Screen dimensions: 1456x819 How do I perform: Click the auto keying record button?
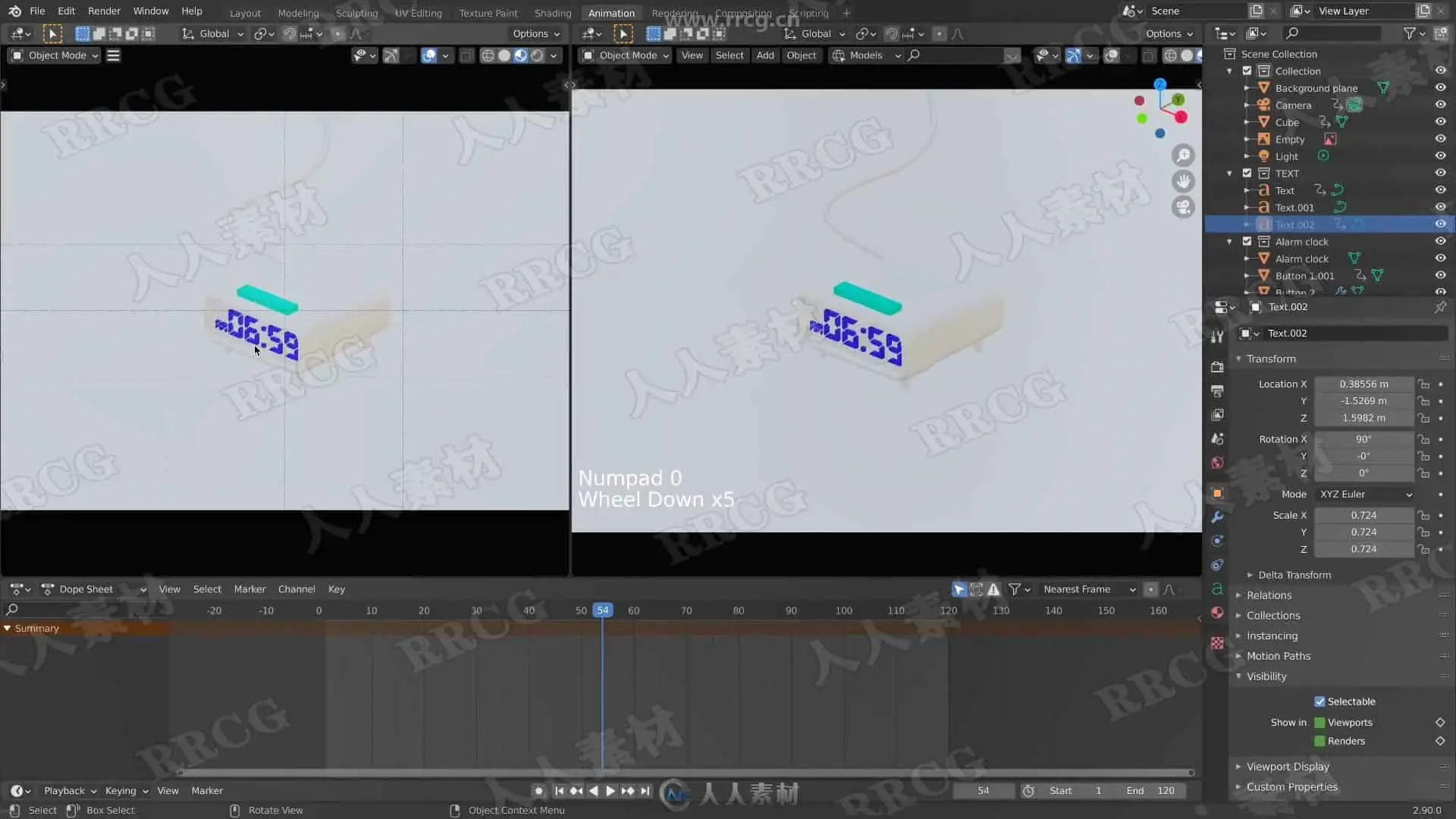(x=538, y=791)
